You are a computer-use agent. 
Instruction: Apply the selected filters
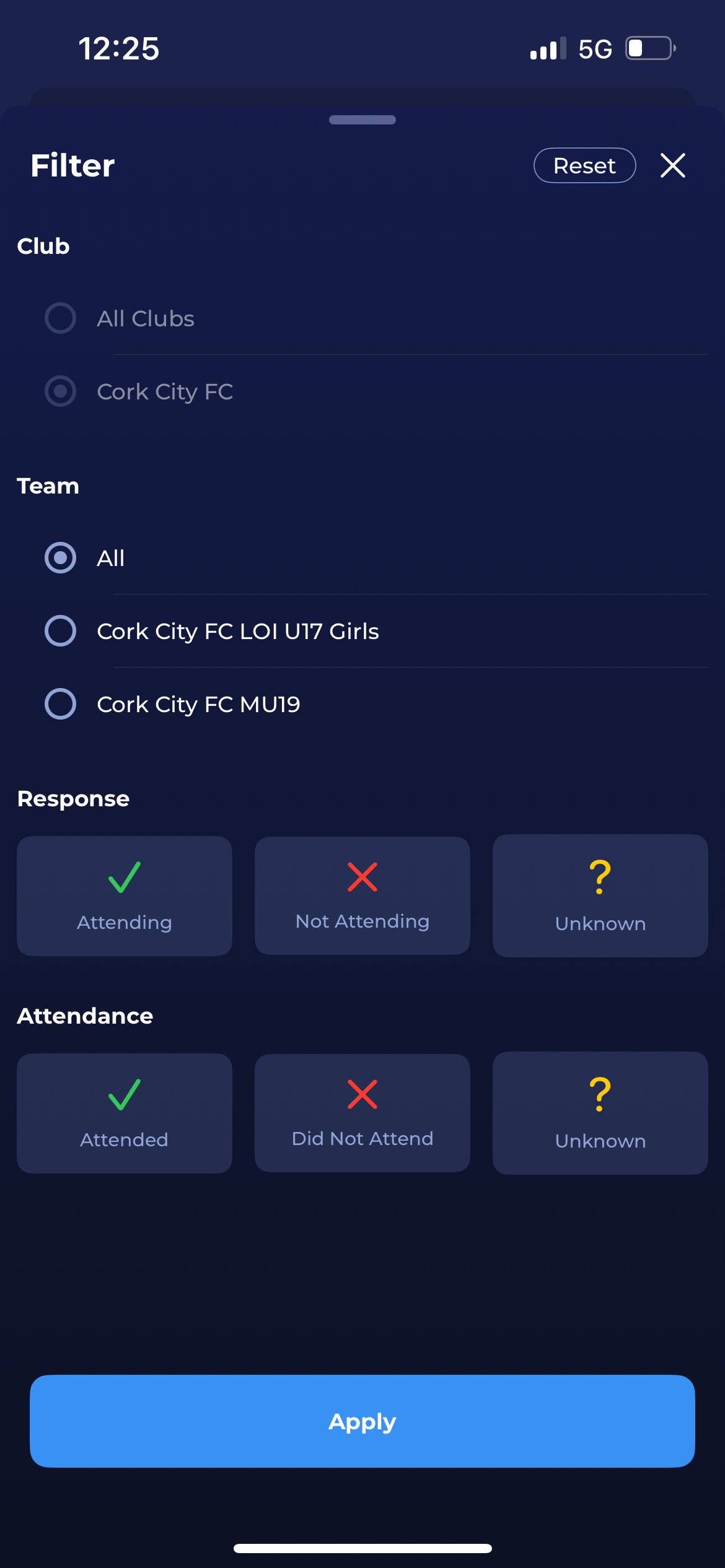pos(362,1421)
